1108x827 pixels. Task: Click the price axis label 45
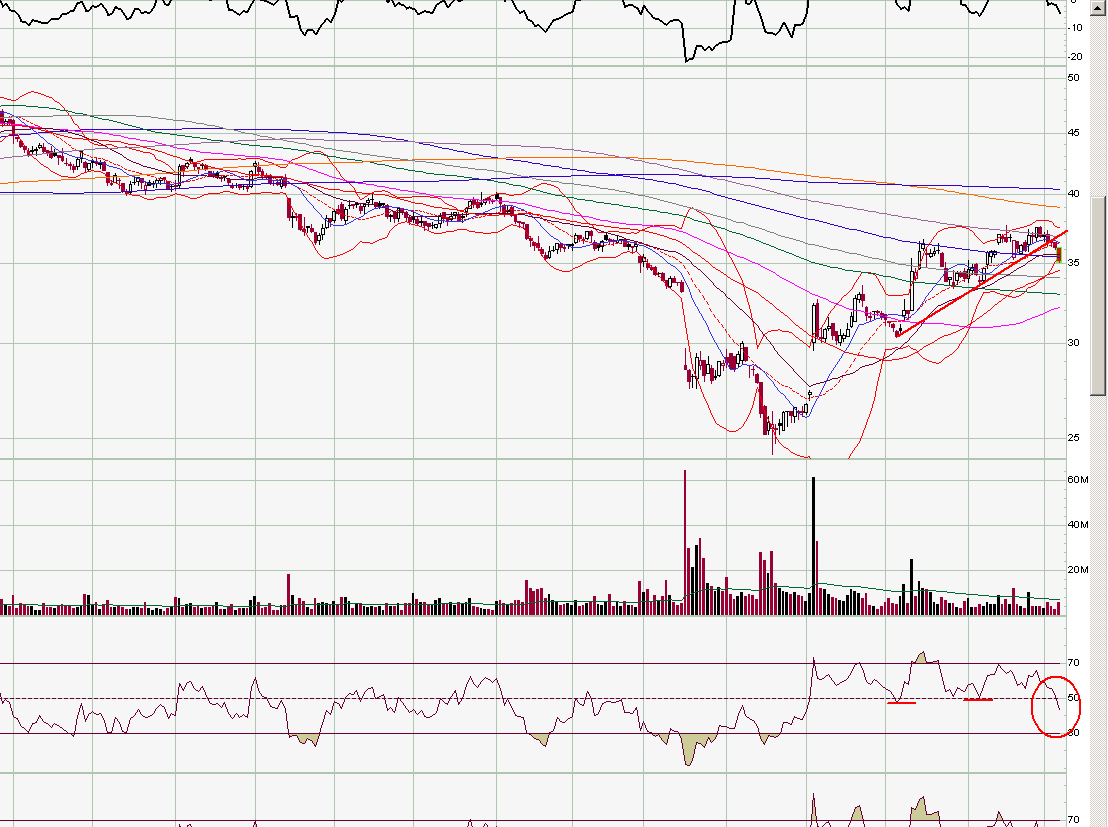(x=1073, y=133)
